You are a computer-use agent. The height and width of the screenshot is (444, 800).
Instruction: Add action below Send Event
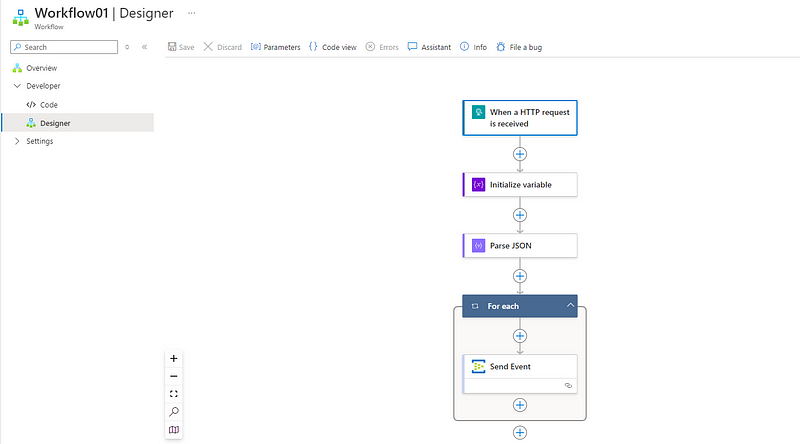520,405
